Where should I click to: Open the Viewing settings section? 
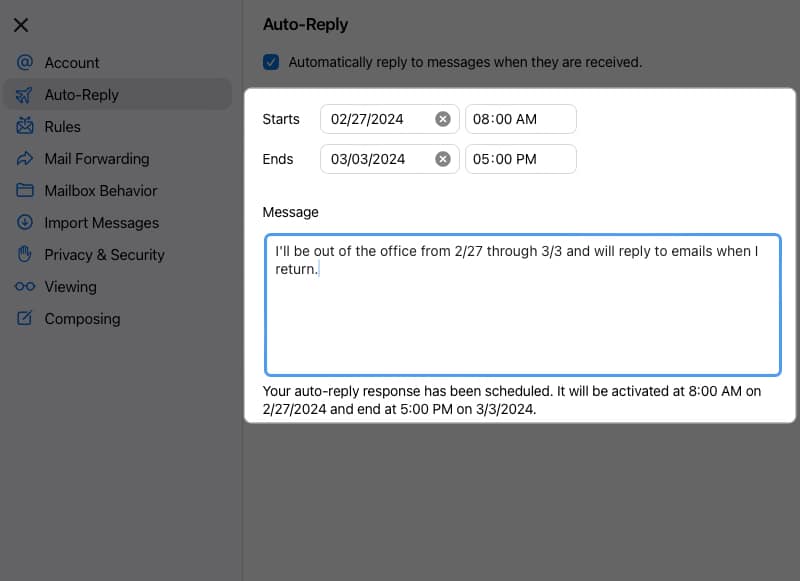(118, 287)
